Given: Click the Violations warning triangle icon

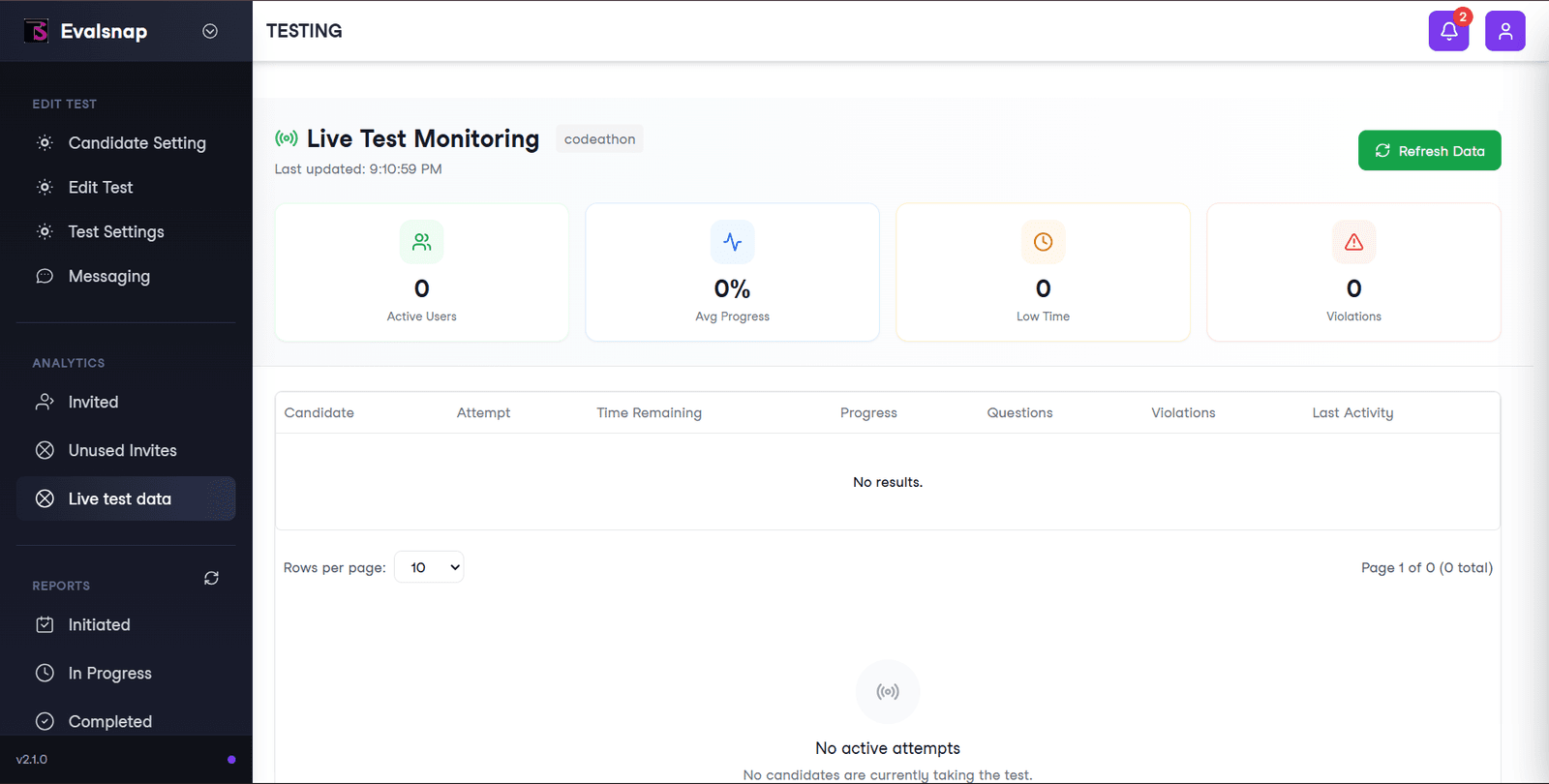Looking at the screenshot, I should (1353, 242).
